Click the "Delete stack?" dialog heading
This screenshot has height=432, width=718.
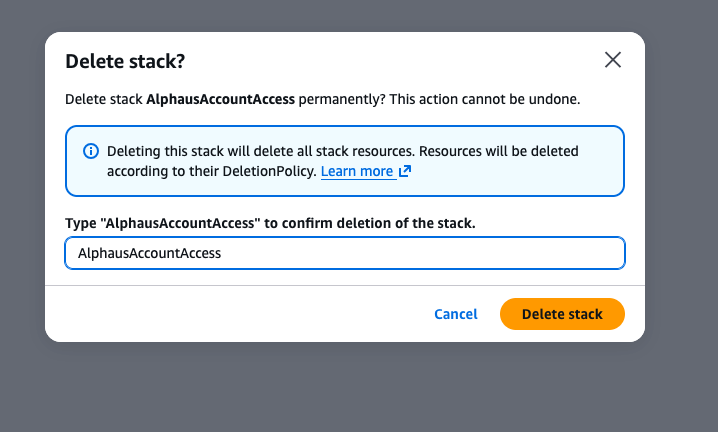click(x=125, y=61)
